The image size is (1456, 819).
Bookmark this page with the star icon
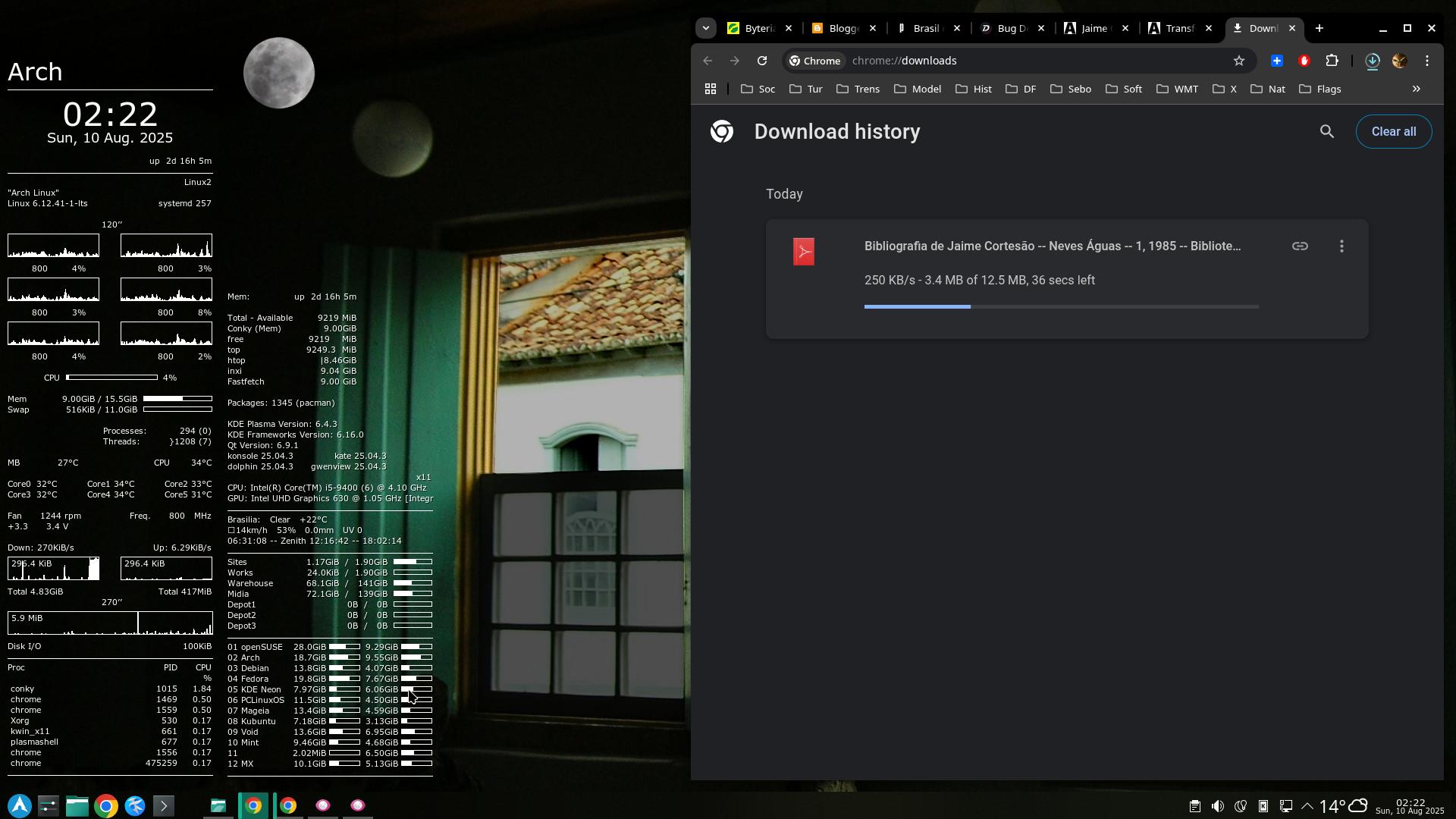[x=1239, y=61]
